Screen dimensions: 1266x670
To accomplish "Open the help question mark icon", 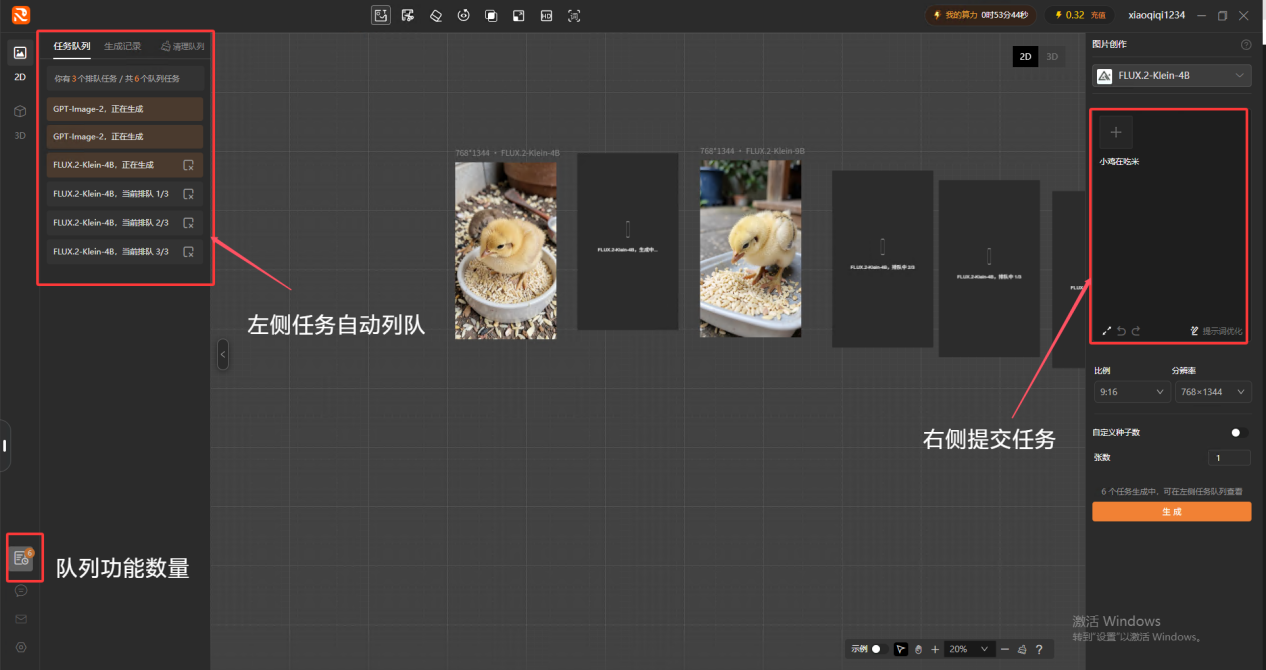I will [1039, 649].
